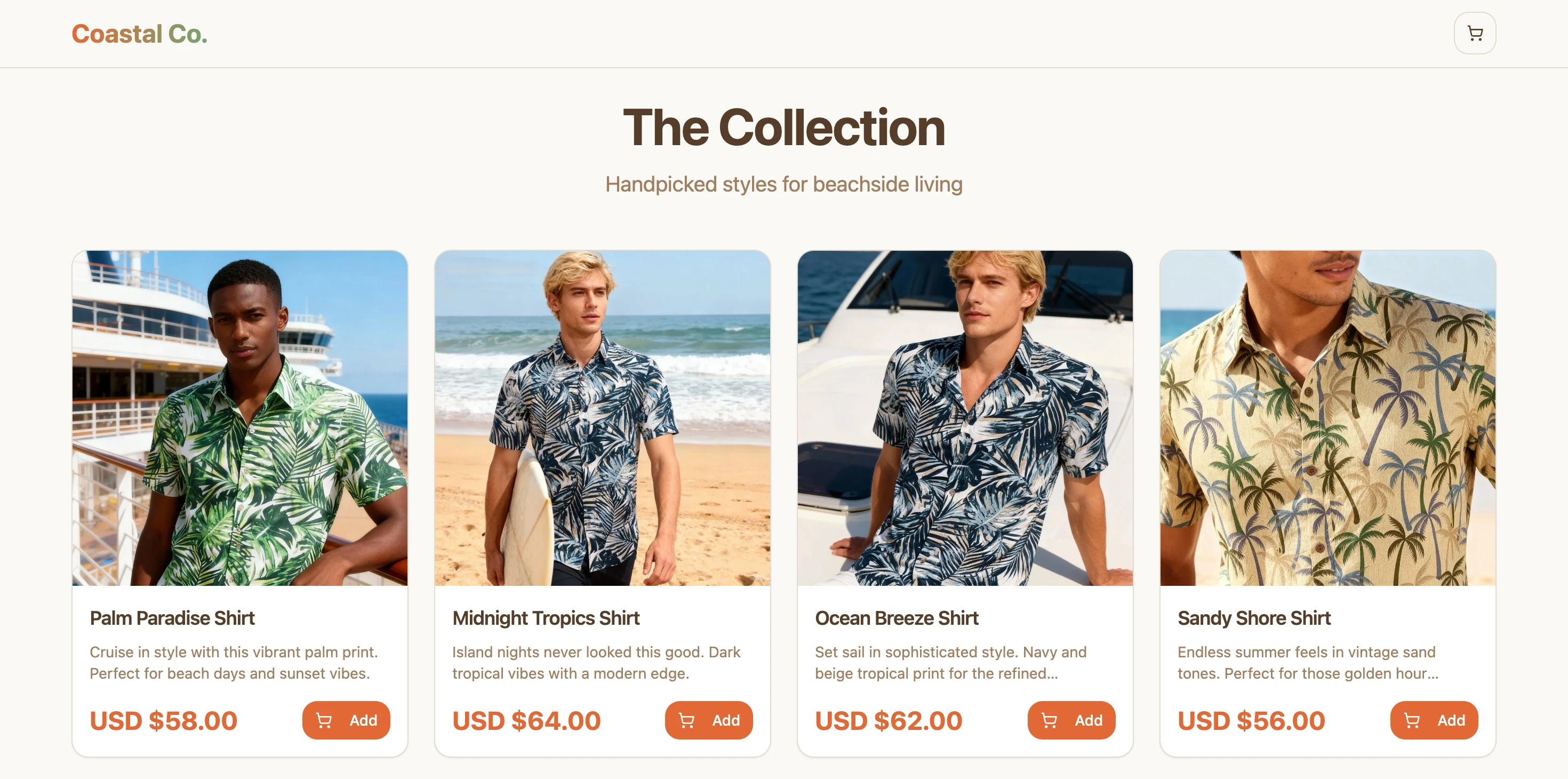This screenshot has height=779, width=1568.
Task: Add Ocean Breeze Shirt to cart
Action: point(1071,720)
